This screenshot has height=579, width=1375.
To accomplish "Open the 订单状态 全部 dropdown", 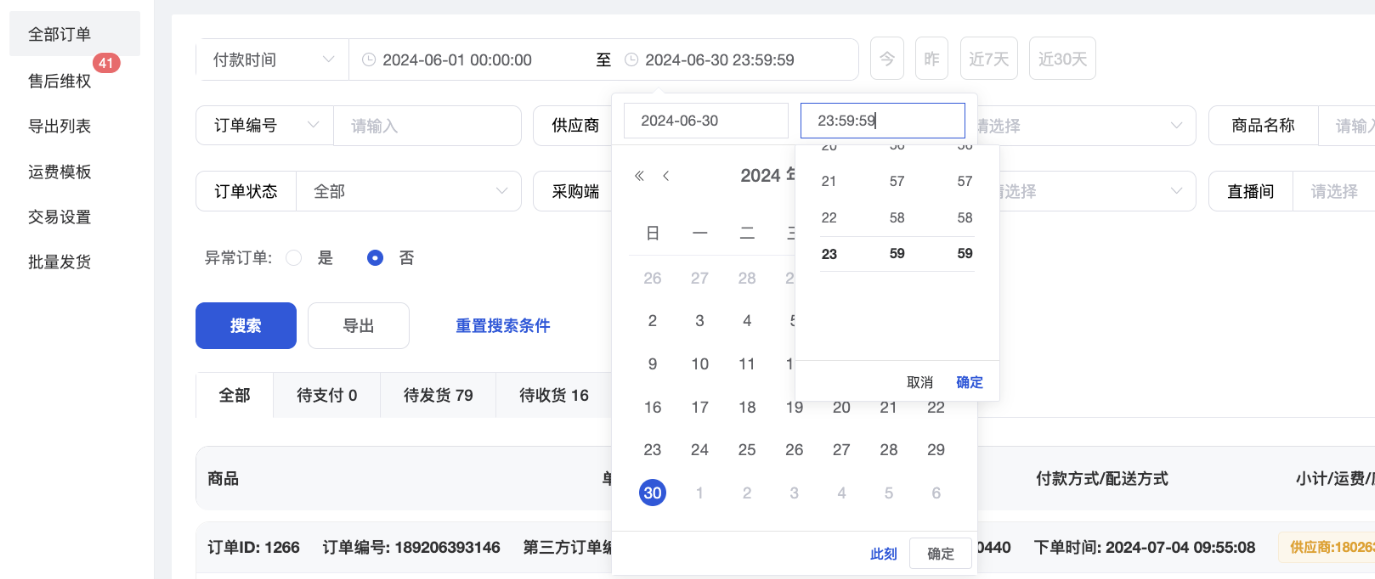I will (409, 191).
